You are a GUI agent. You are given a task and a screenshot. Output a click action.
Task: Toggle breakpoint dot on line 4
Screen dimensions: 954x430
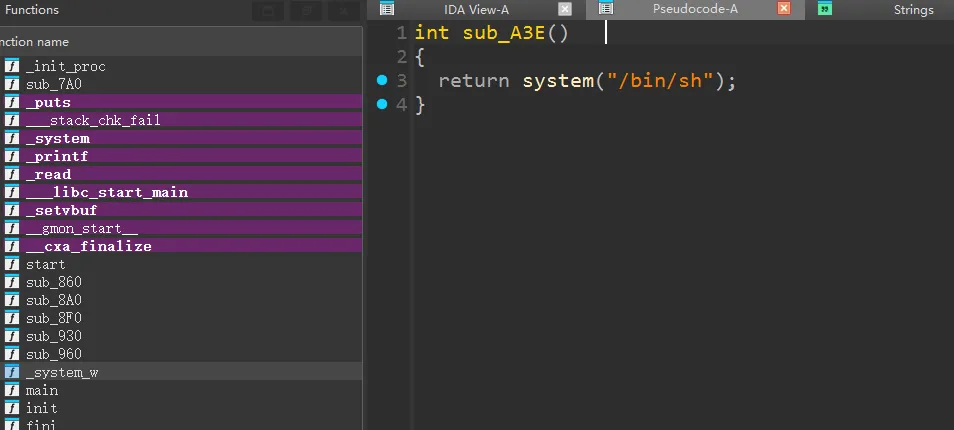382,105
